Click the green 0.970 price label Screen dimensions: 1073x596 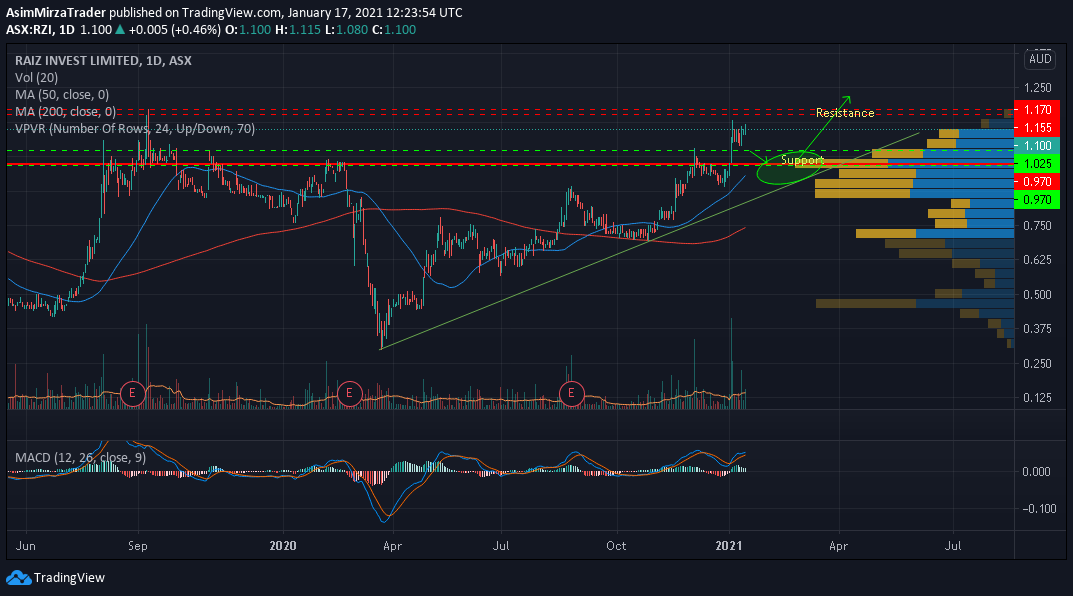click(x=1037, y=200)
